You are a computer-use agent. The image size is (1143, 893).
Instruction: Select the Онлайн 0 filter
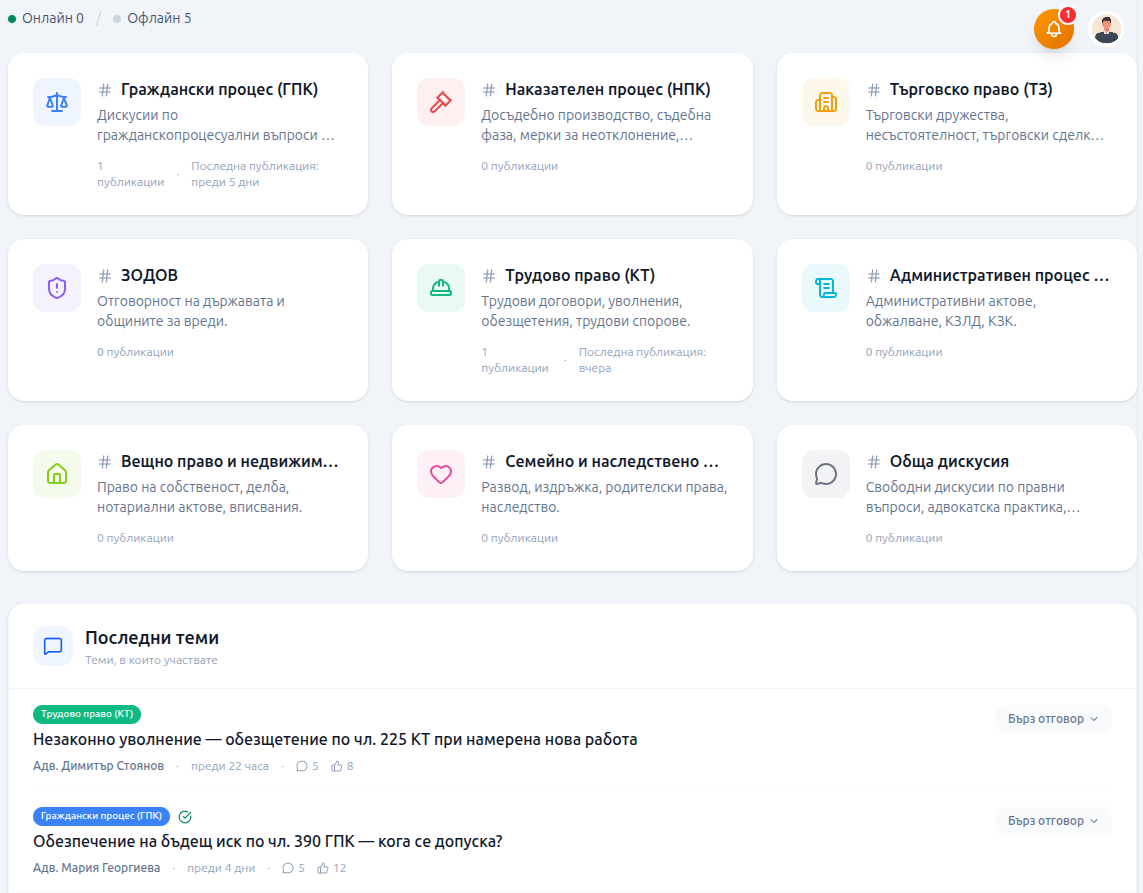49,17
